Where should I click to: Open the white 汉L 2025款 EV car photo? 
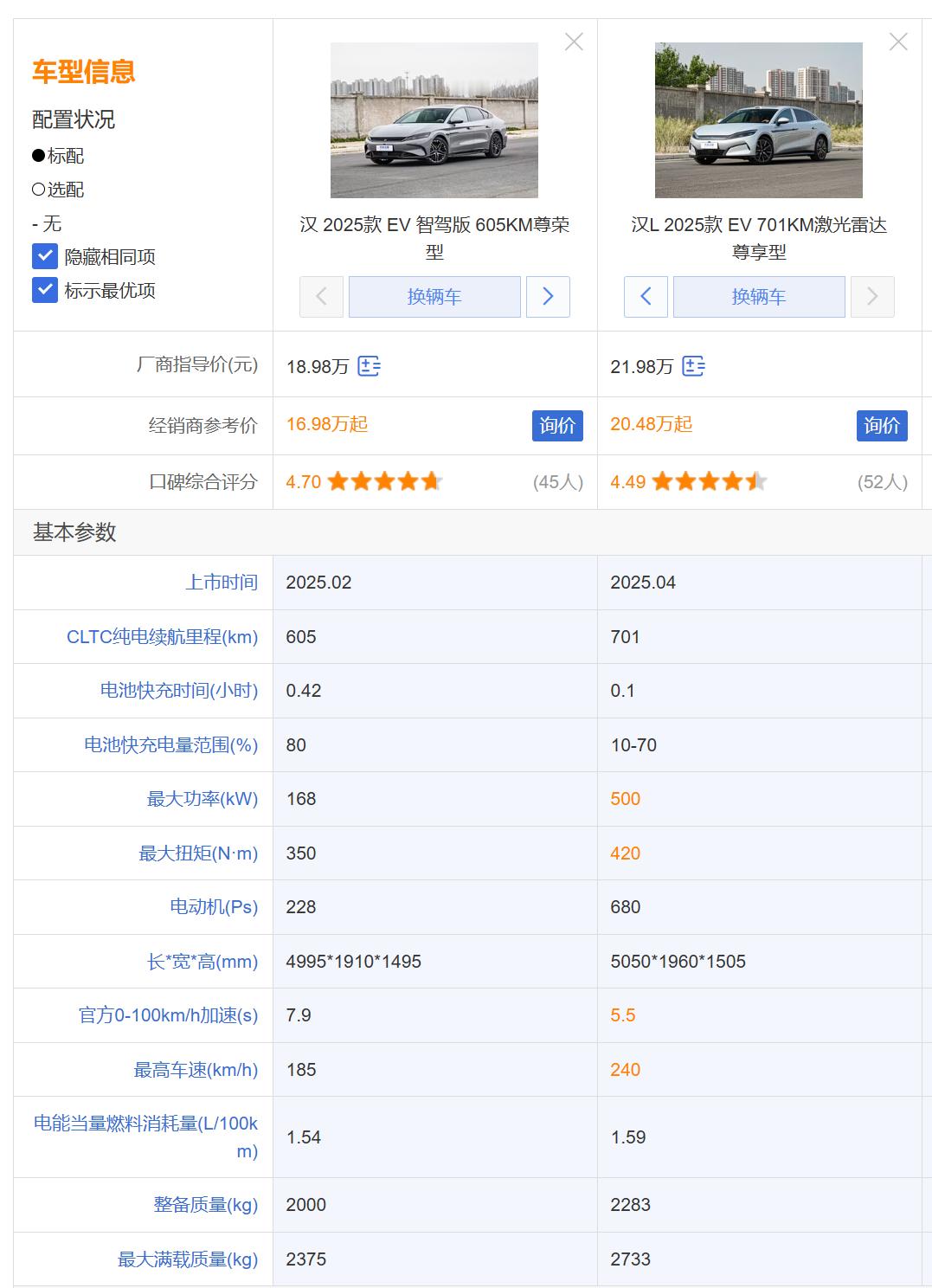[x=759, y=120]
